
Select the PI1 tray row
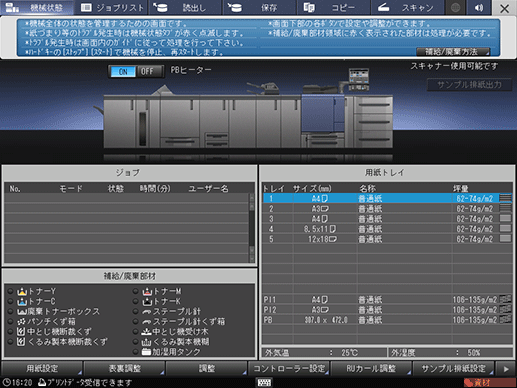388,299
